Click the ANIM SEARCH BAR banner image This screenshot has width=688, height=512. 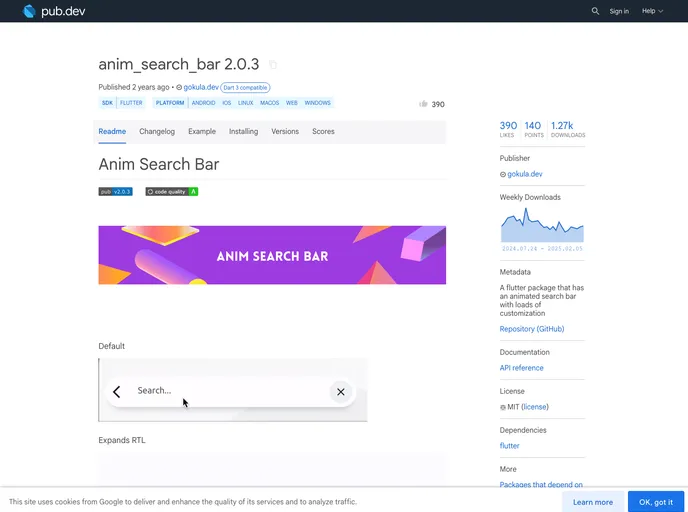[x=272, y=255]
